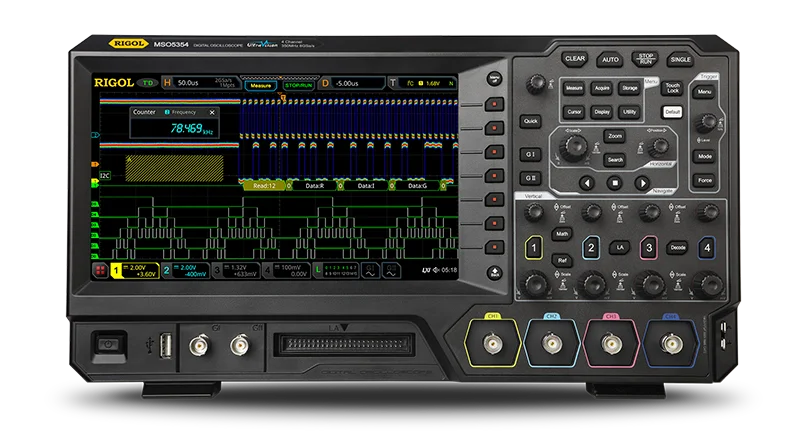The height and width of the screenshot is (440, 810).
Task: Open the on-screen channel 4 100mV label
Action: pos(286,271)
